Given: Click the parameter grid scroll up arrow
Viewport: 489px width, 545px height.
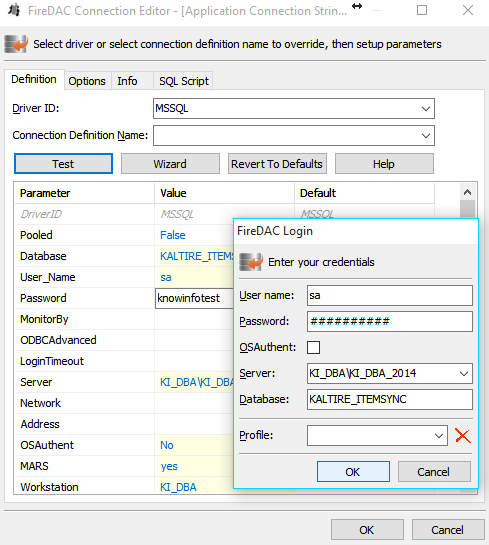Looking at the screenshot, I should tap(467, 192).
